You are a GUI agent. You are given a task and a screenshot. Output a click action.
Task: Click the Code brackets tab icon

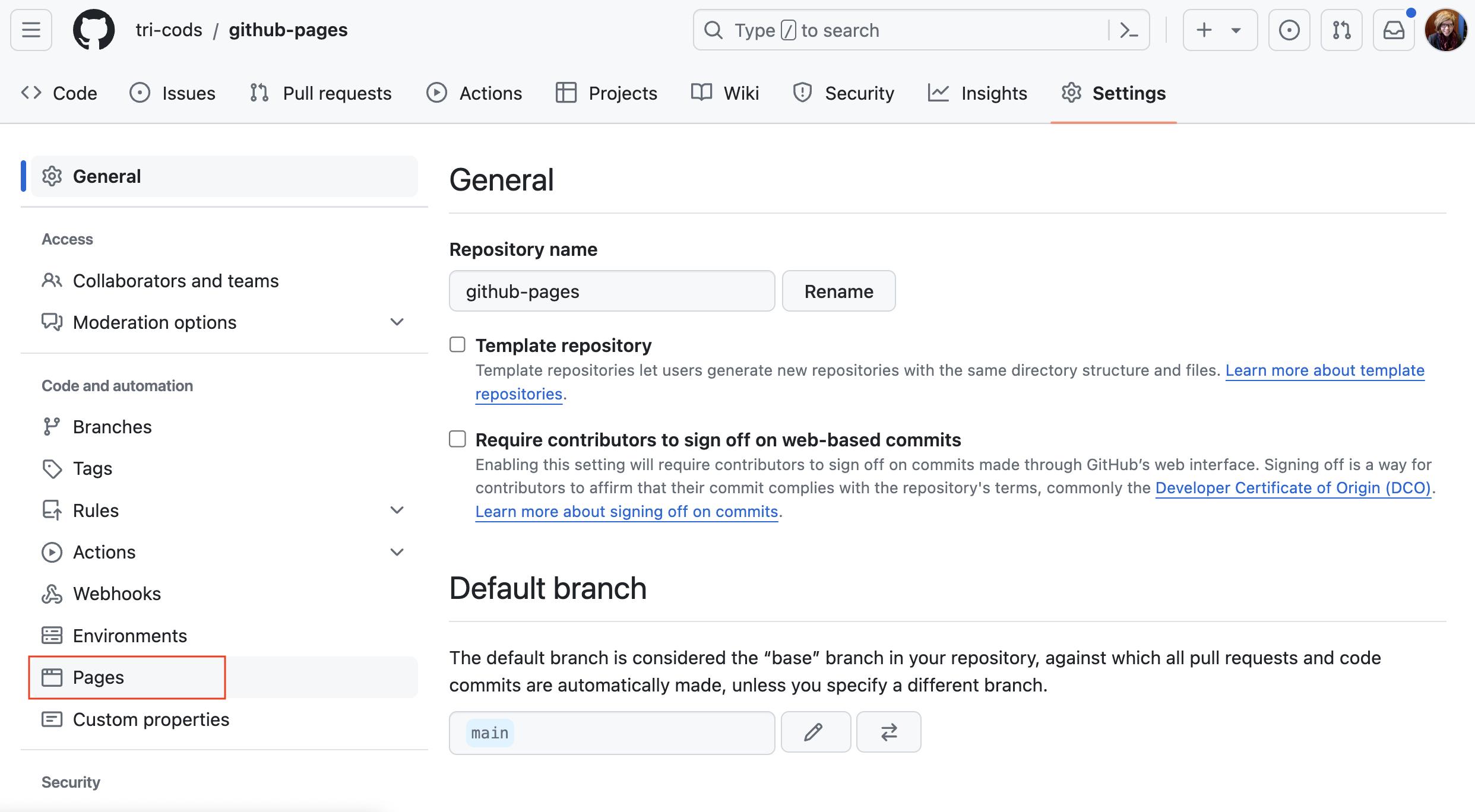pos(31,93)
